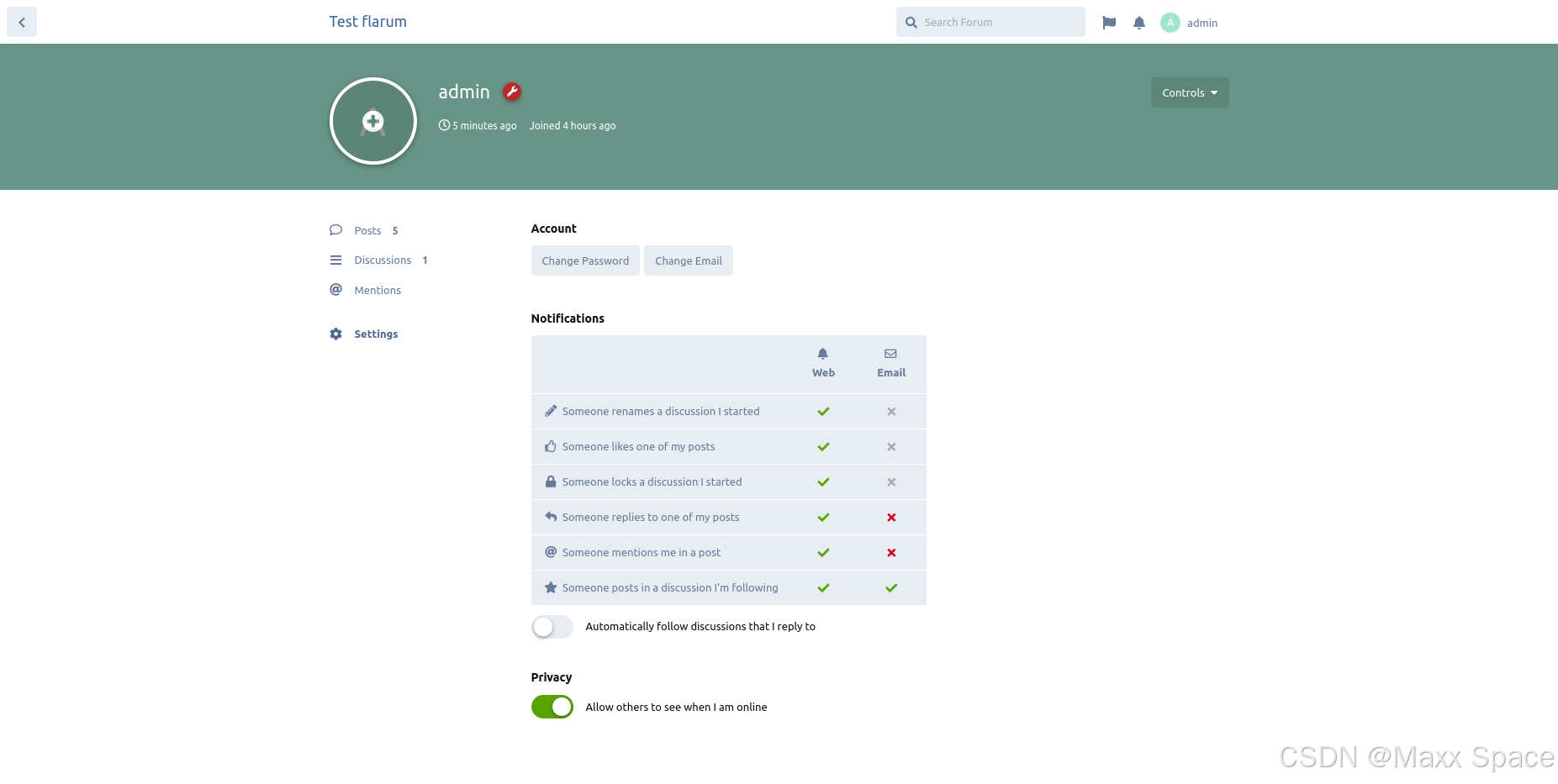Image resolution: width=1558 pixels, height=784 pixels.
Task: Click the clock icon beside last seen
Action: [x=444, y=125]
